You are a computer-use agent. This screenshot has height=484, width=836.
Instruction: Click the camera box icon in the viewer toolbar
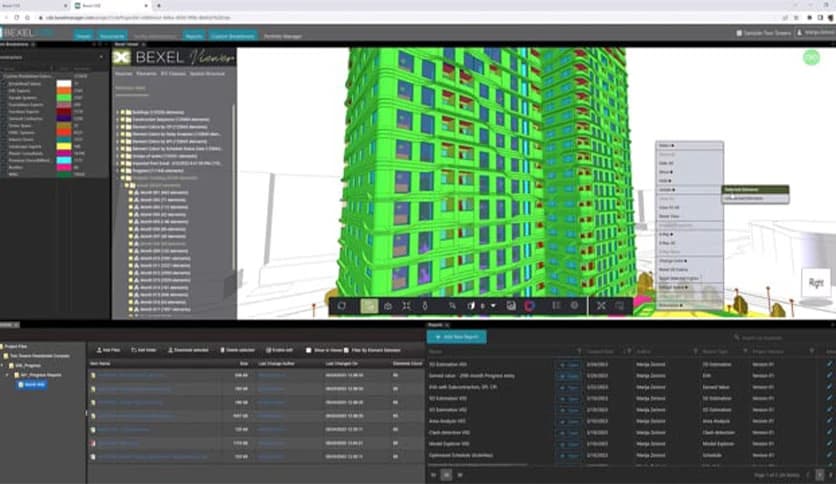click(x=388, y=305)
